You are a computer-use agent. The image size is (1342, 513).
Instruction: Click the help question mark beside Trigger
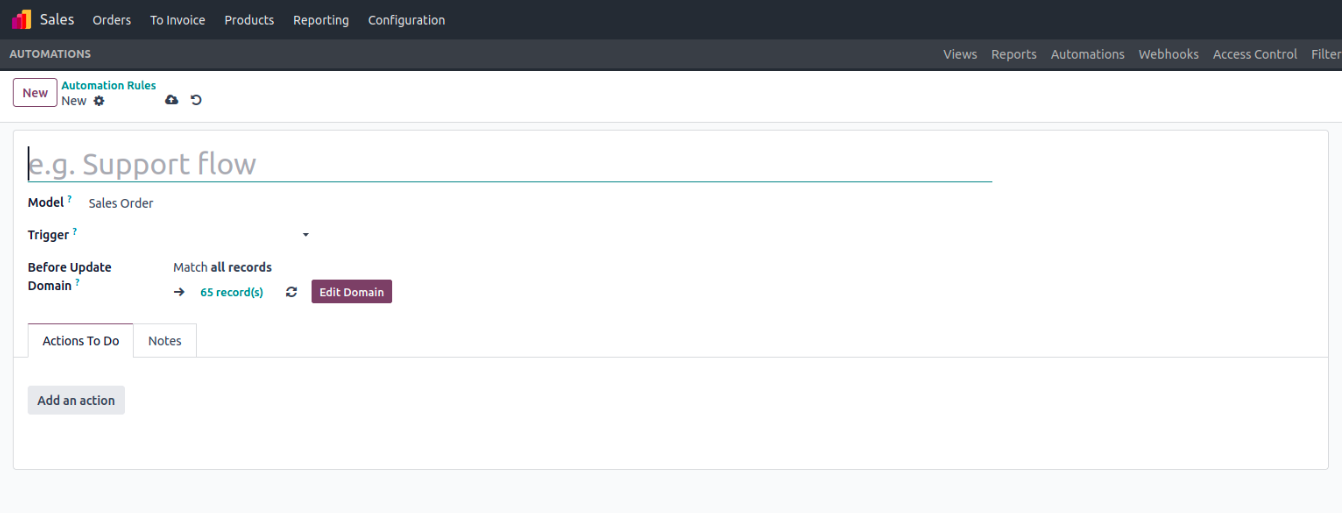tap(75, 232)
